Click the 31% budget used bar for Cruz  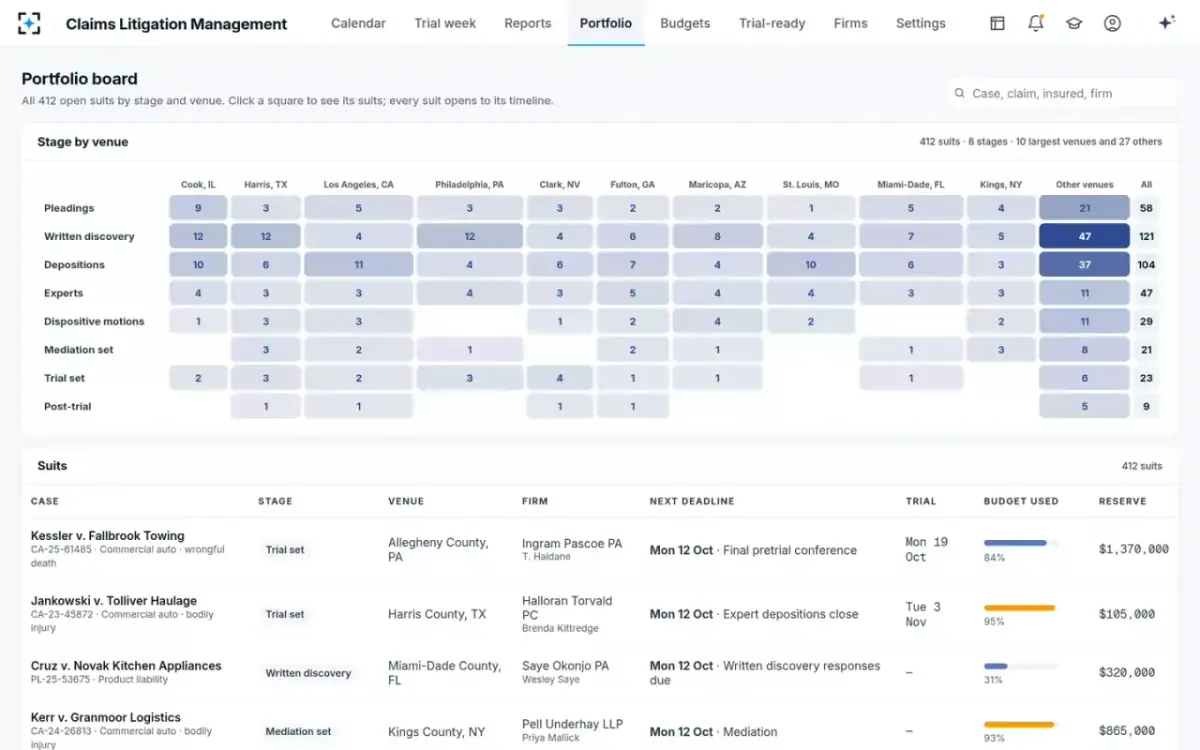point(1020,666)
